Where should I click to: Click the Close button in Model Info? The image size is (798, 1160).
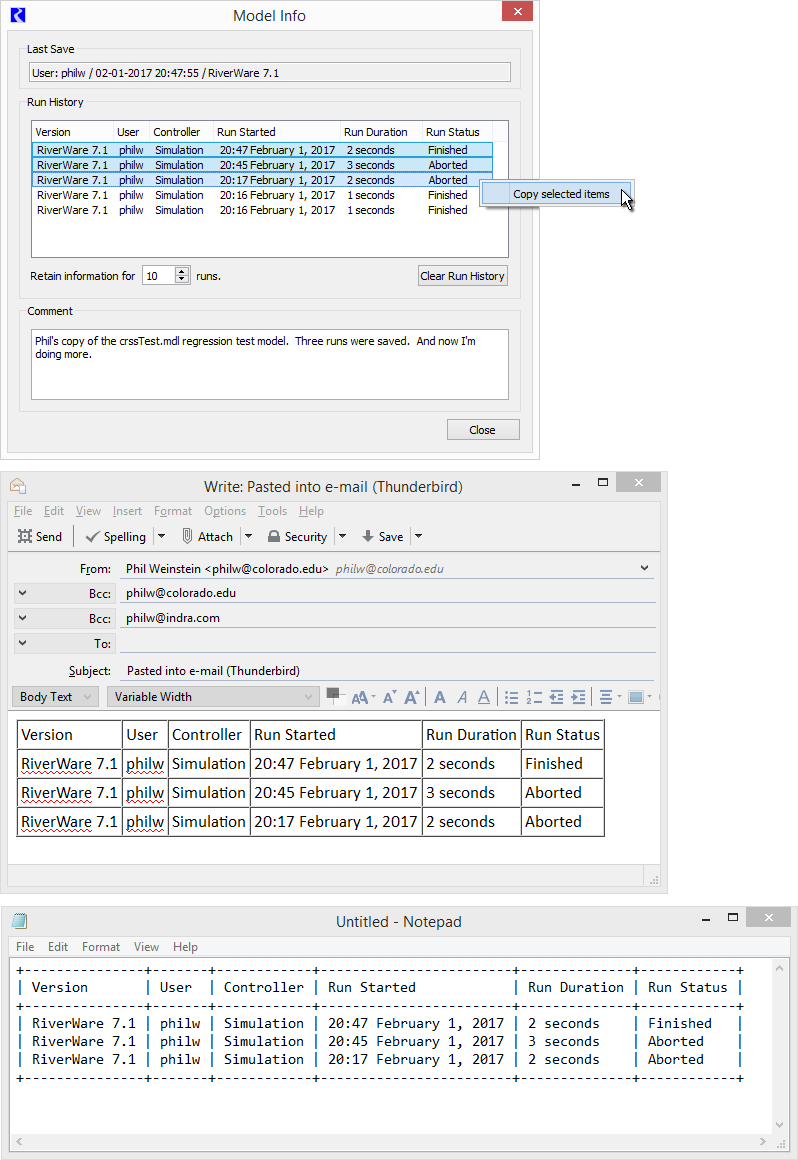483,430
